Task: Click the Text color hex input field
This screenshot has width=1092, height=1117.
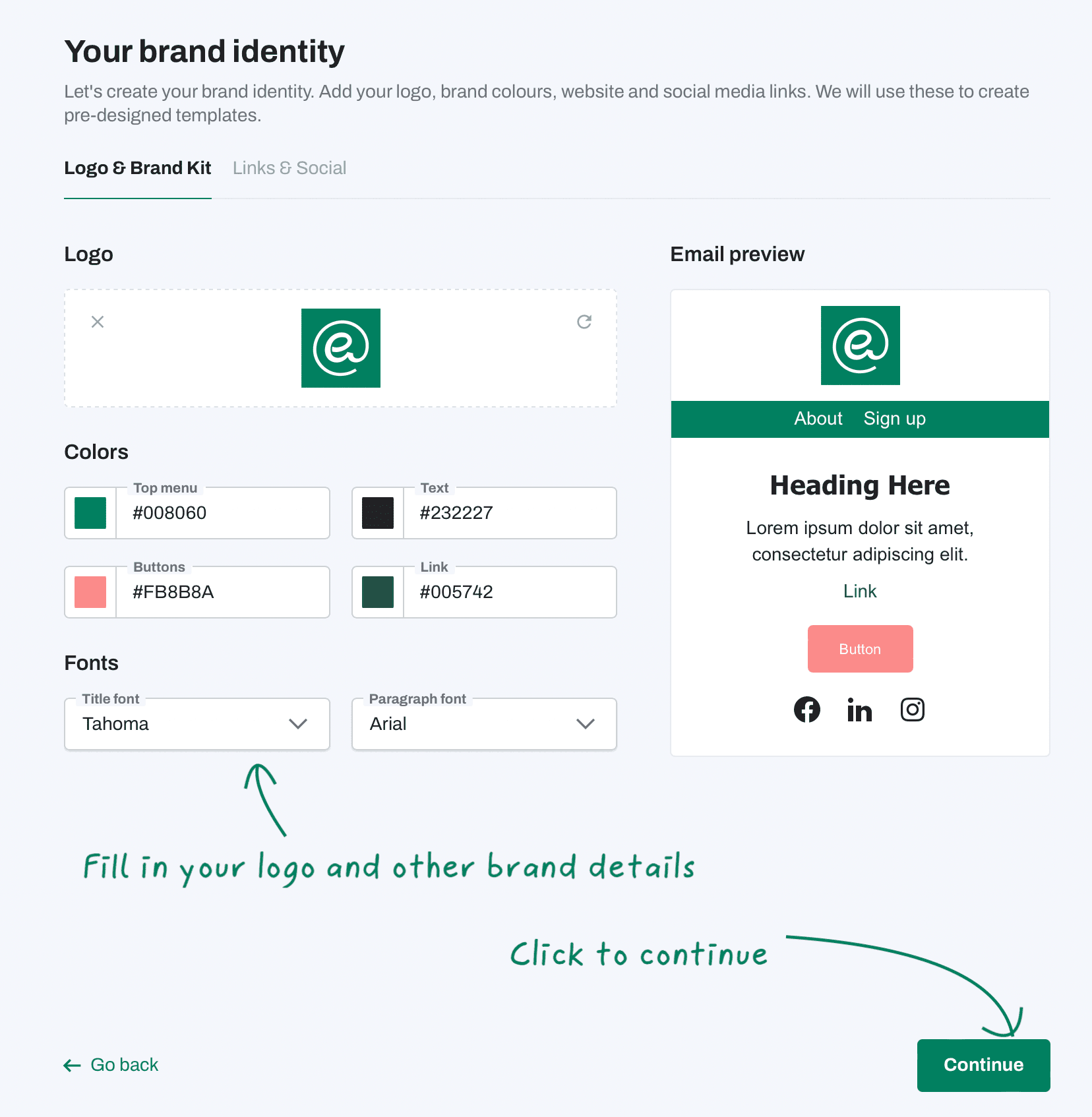Action: pos(510,513)
